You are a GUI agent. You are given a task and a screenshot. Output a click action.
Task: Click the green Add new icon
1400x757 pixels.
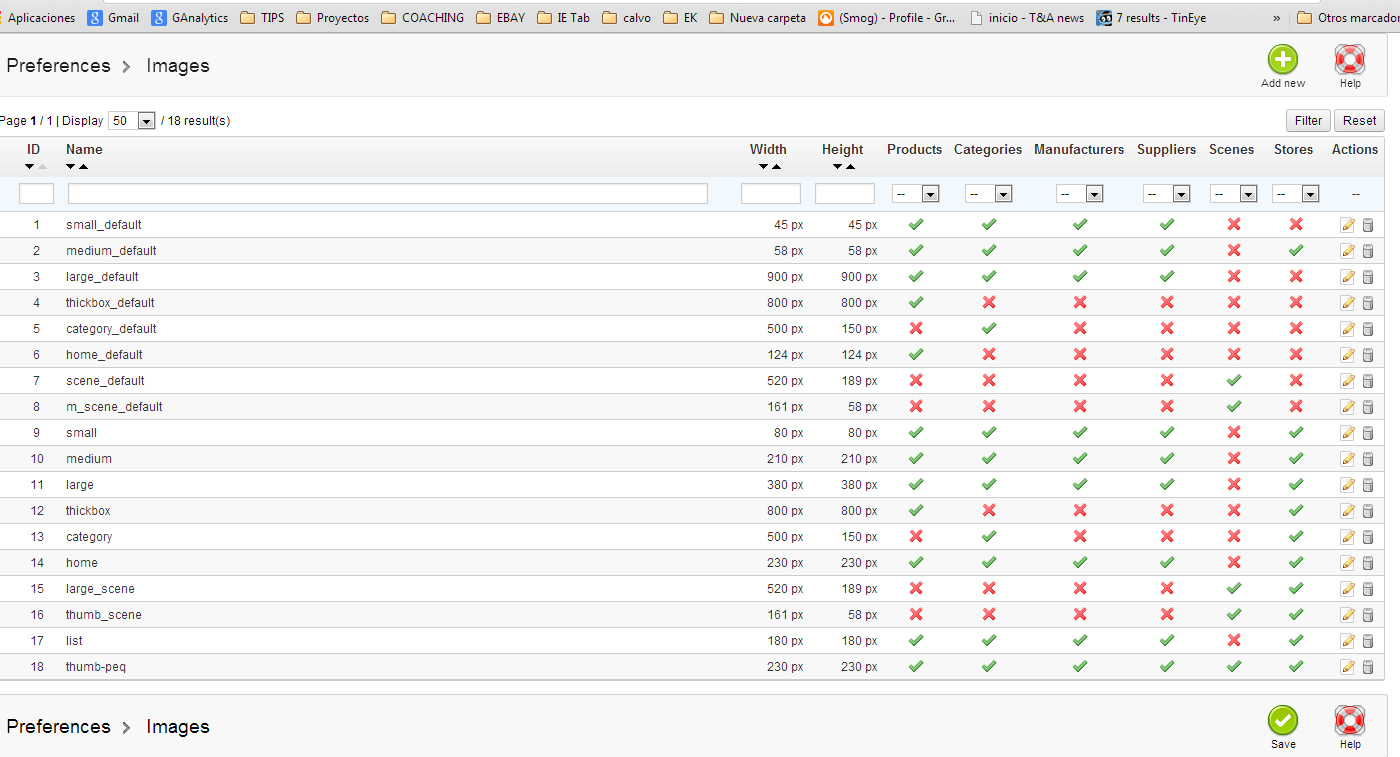[x=1283, y=60]
